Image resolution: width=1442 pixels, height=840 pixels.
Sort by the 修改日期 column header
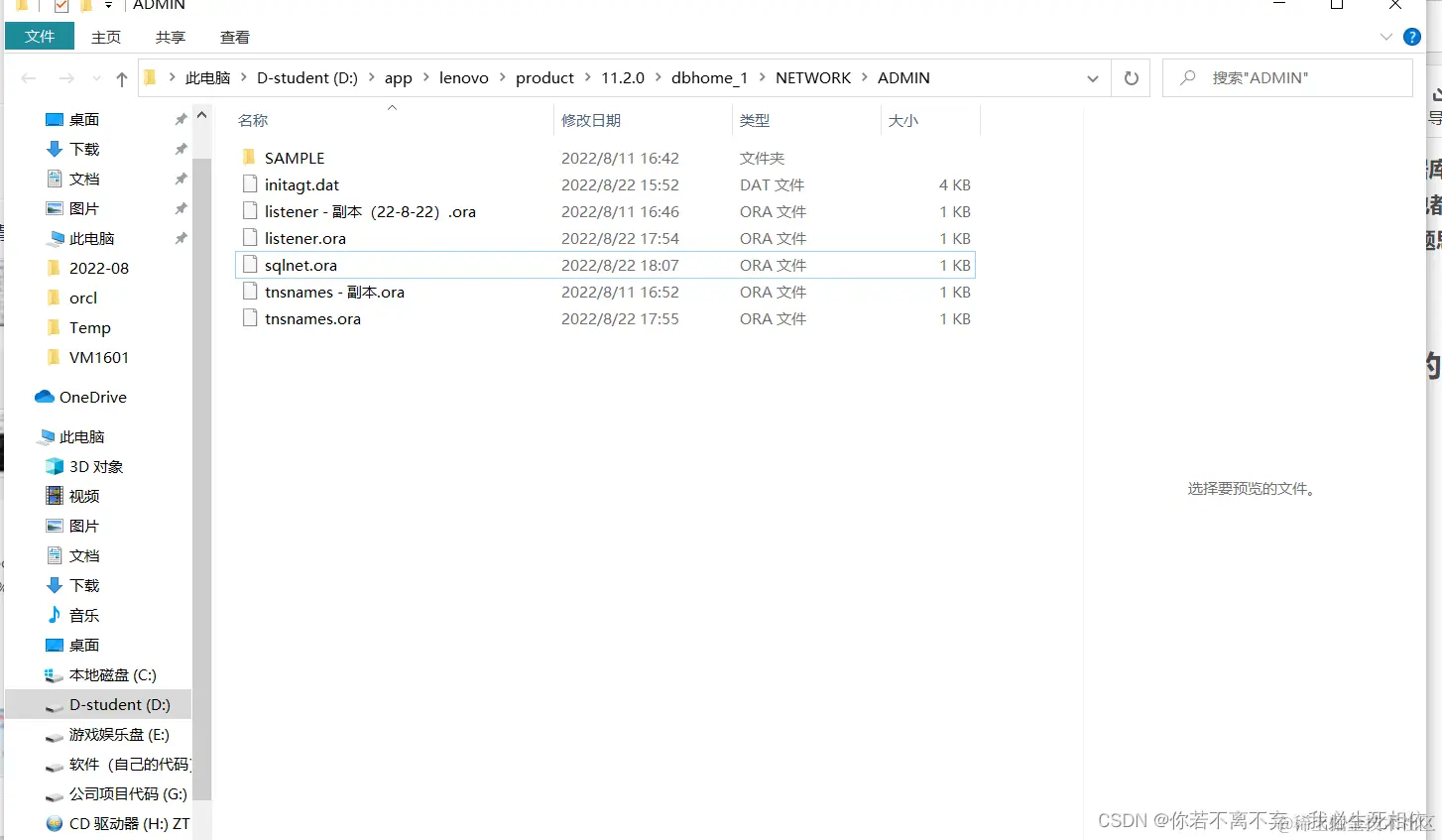coord(591,120)
